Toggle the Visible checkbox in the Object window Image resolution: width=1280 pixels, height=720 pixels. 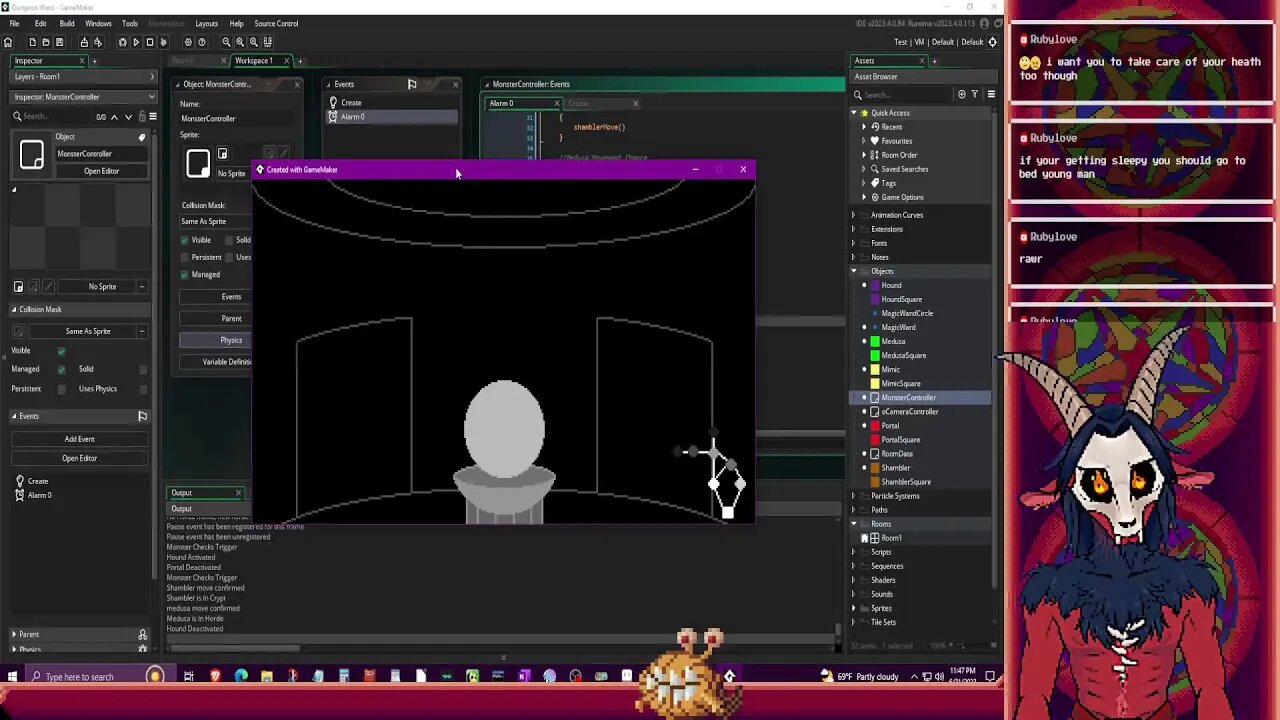pyautogui.click(x=184, y=240)
